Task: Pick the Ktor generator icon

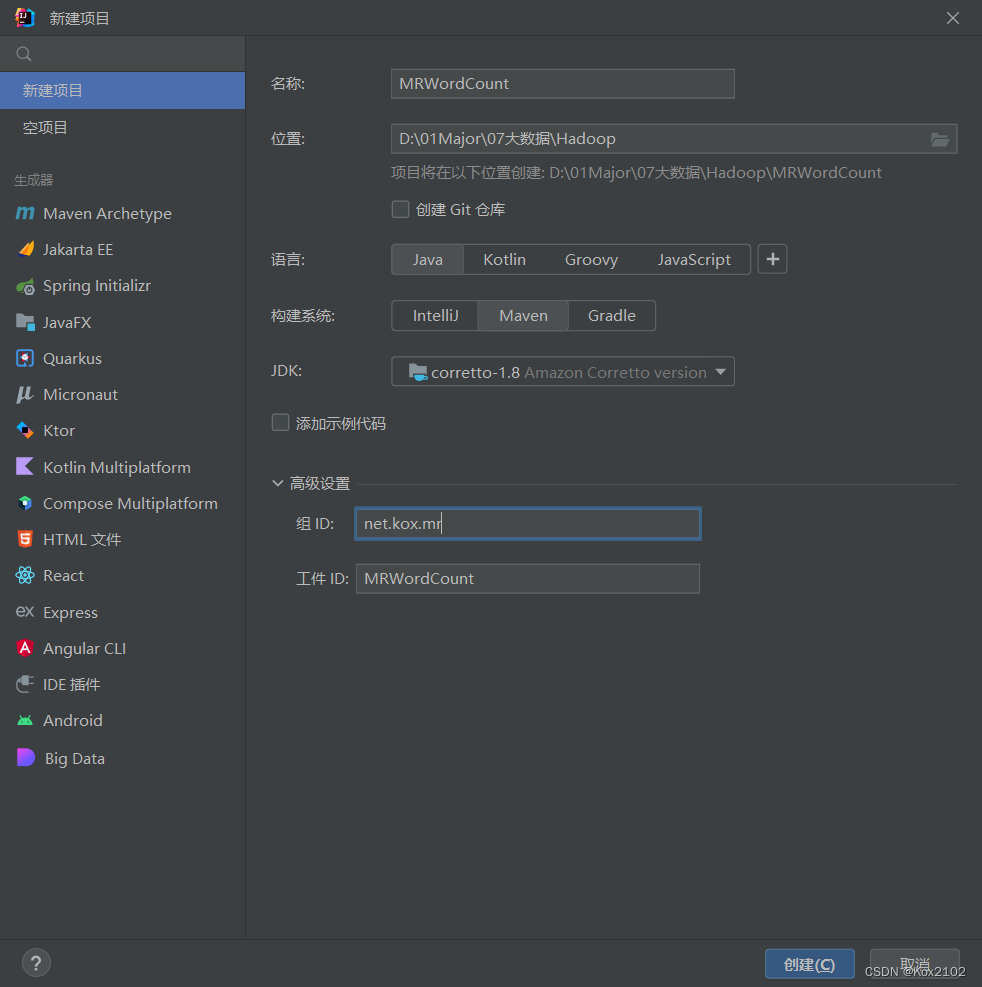Action: click(25, 431)
